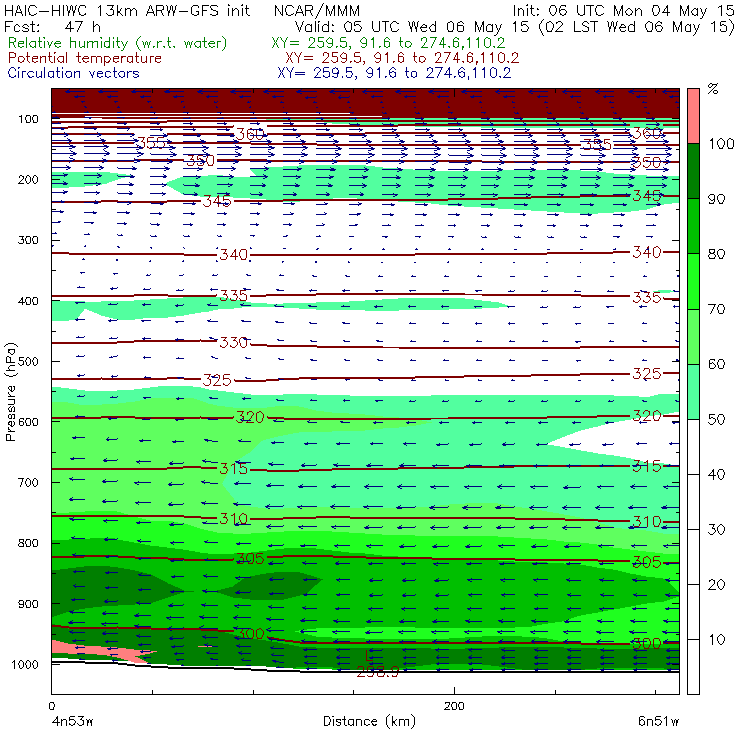Screen dimensions: 740x740
Task: Click the '60' colorbar label
Action: pyautogui.click(x=716, y=364)
